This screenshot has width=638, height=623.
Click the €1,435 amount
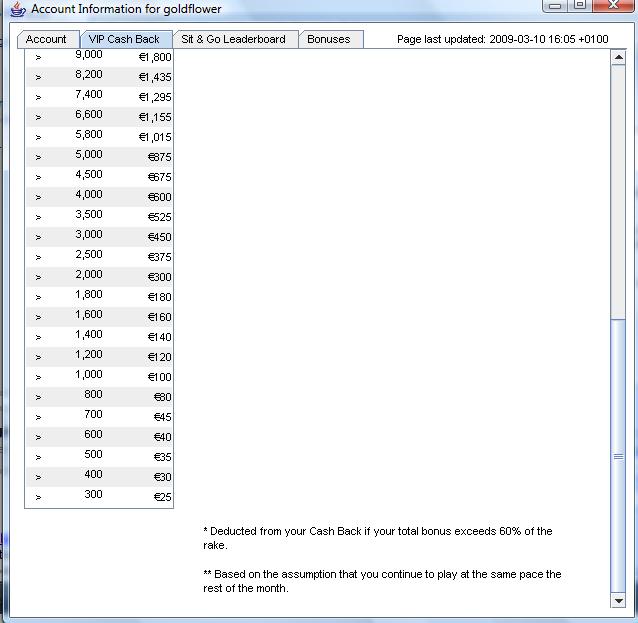155,77
